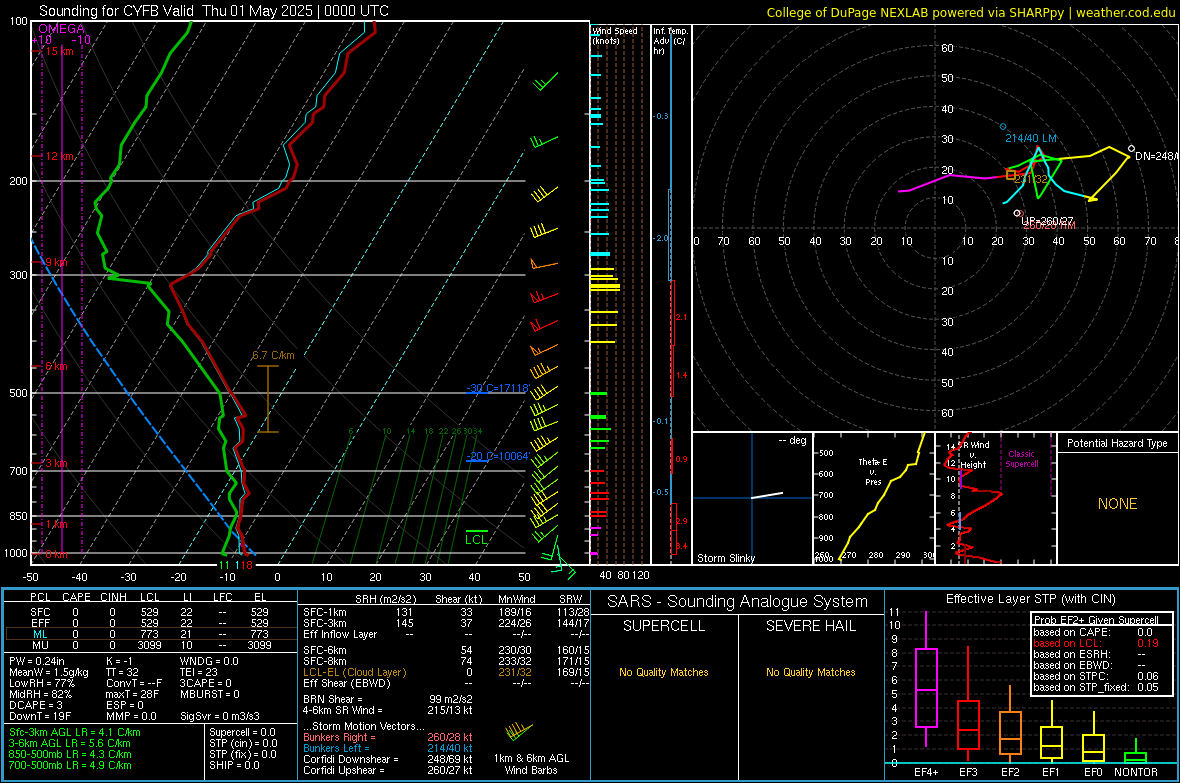Select the DN=248 hodograph label
Viewport: 1180px width, 783px height.
[x=1156, y=156]
